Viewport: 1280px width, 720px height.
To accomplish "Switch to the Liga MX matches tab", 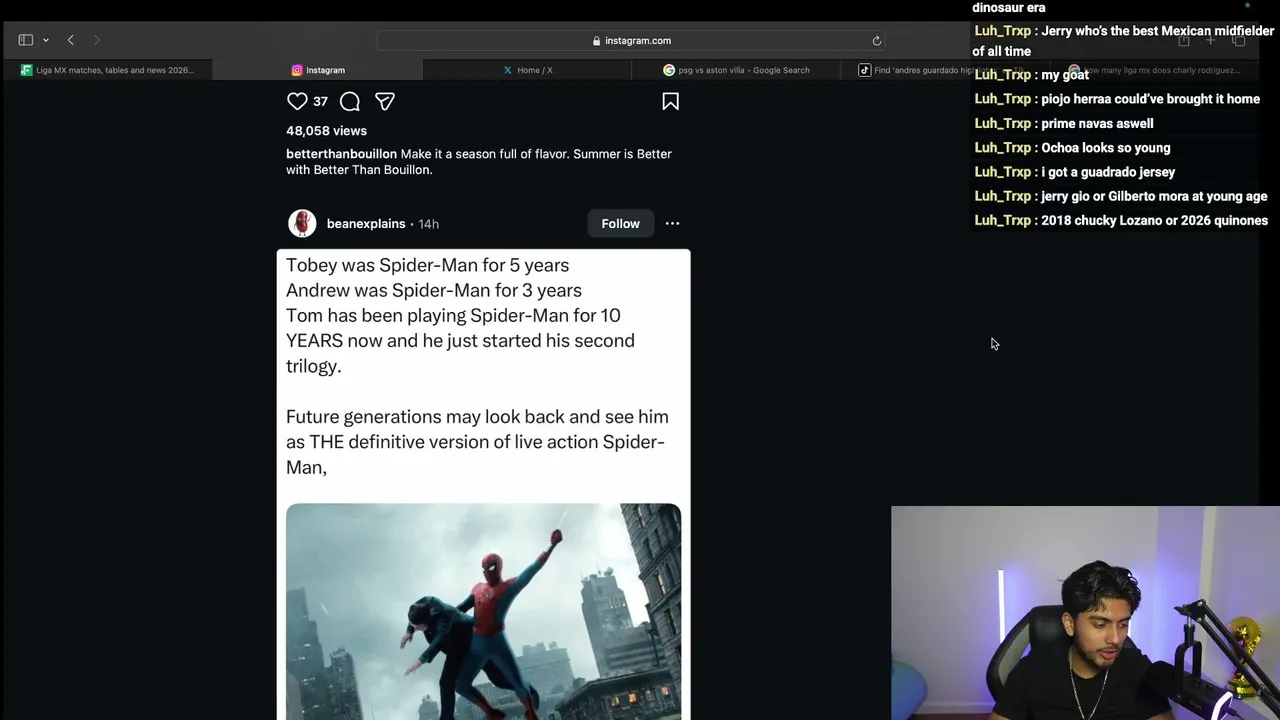I will point(106,70).
